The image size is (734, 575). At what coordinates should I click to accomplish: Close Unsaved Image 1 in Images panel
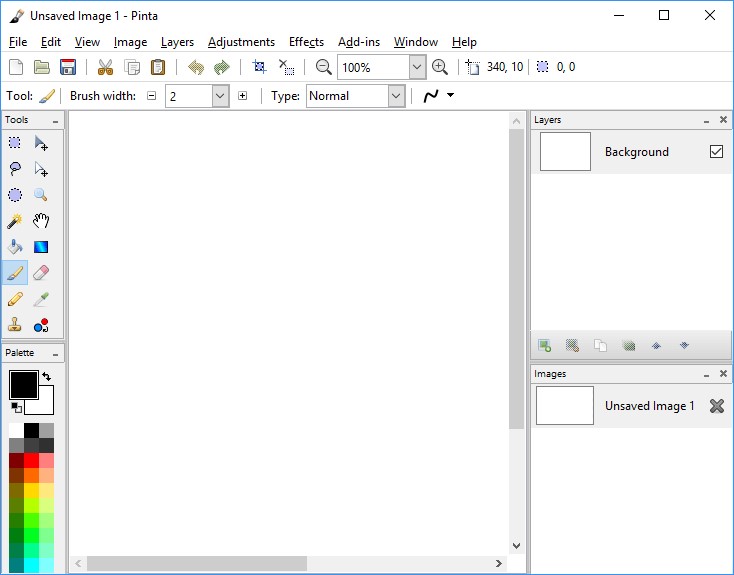point(717,406)
